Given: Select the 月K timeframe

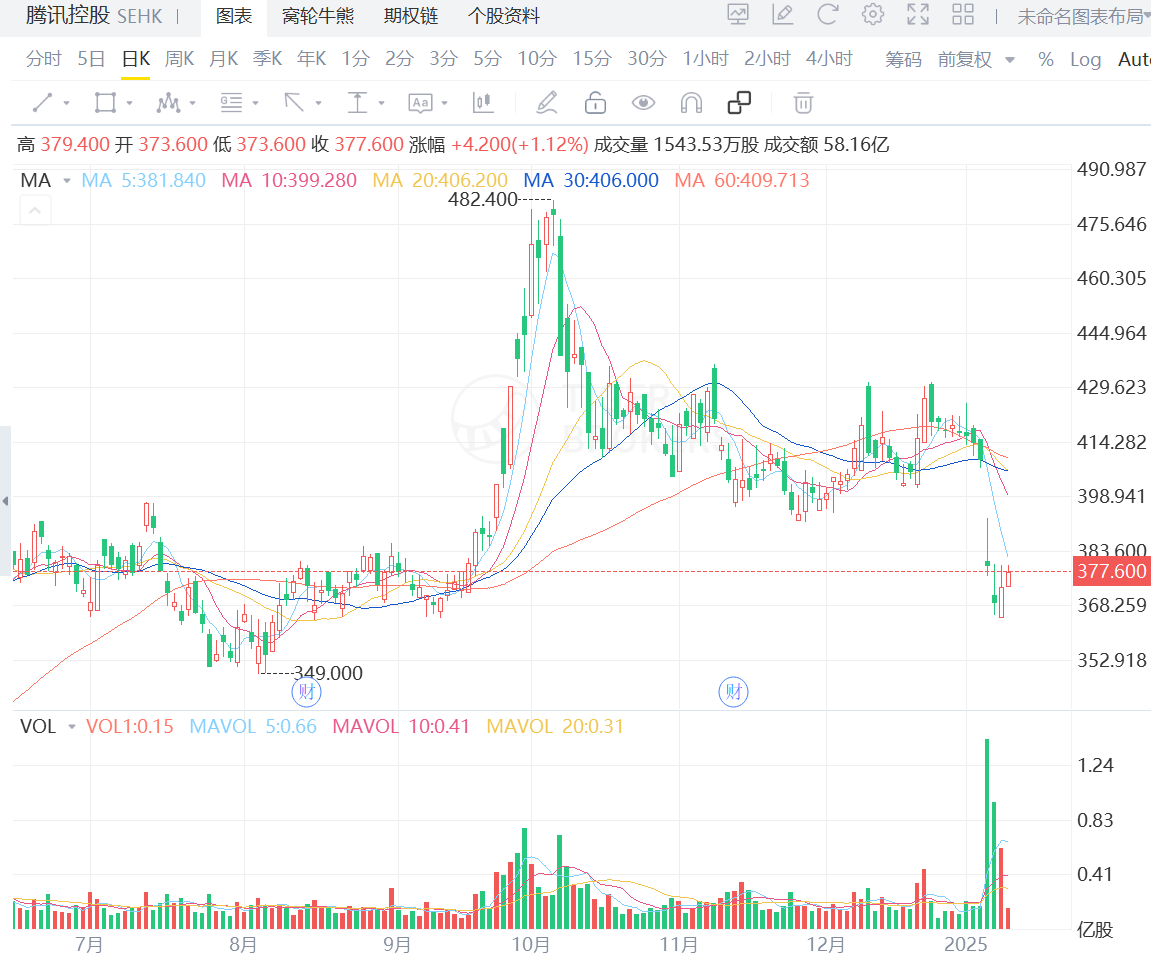Looking at the screenshot, I should 223,59.
